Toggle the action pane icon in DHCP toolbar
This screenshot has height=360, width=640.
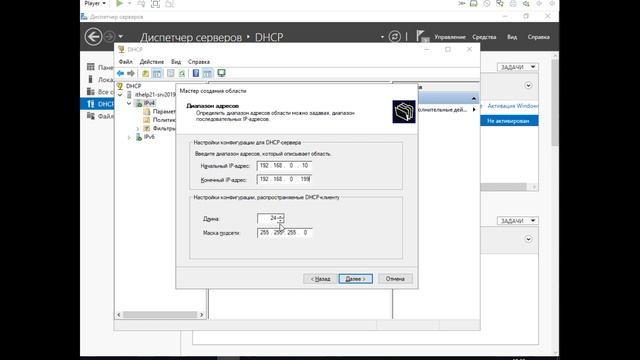207,73
